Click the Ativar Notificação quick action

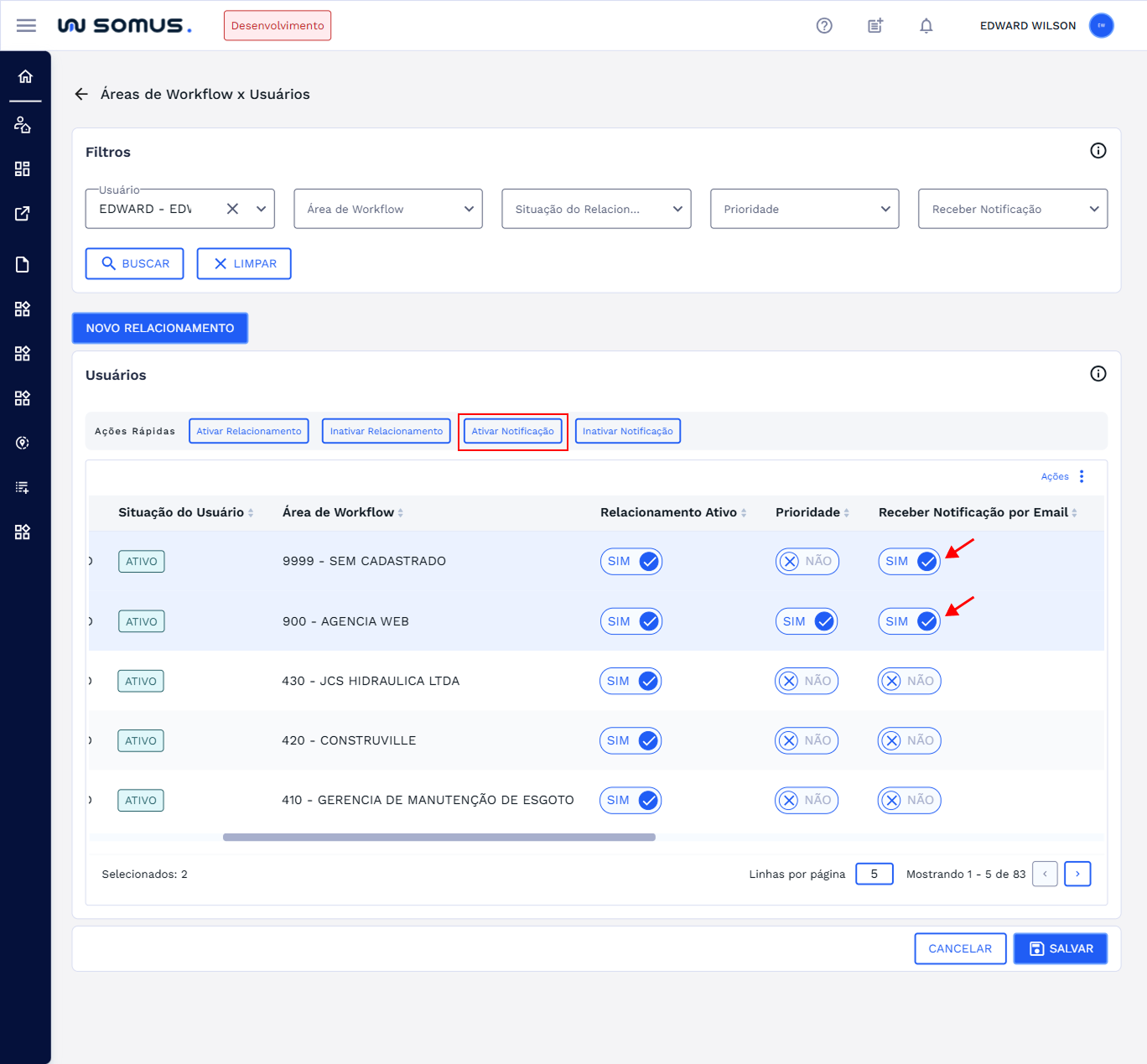(x=512, y=431)
